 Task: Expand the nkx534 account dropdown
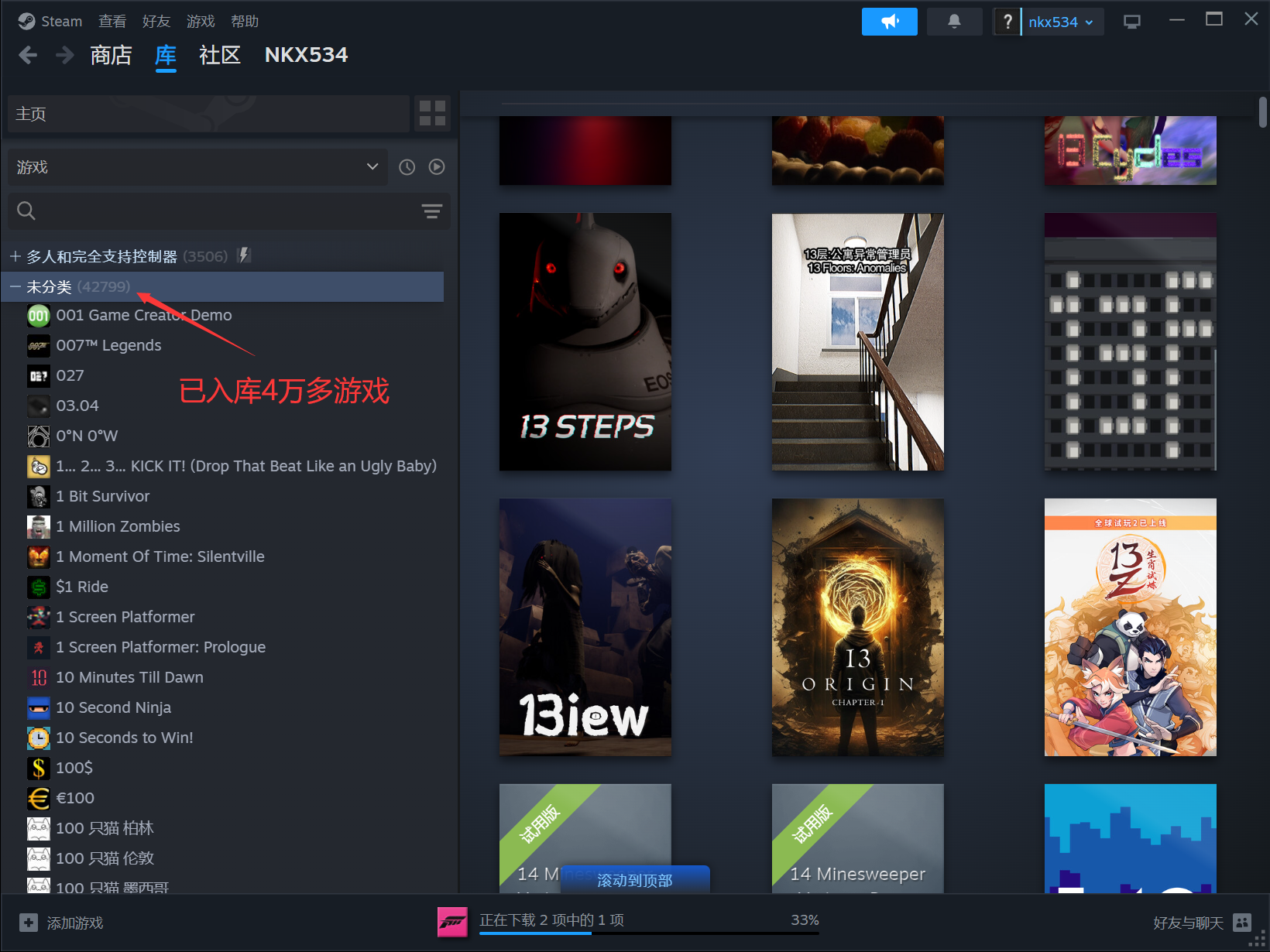coord(1062,22)
